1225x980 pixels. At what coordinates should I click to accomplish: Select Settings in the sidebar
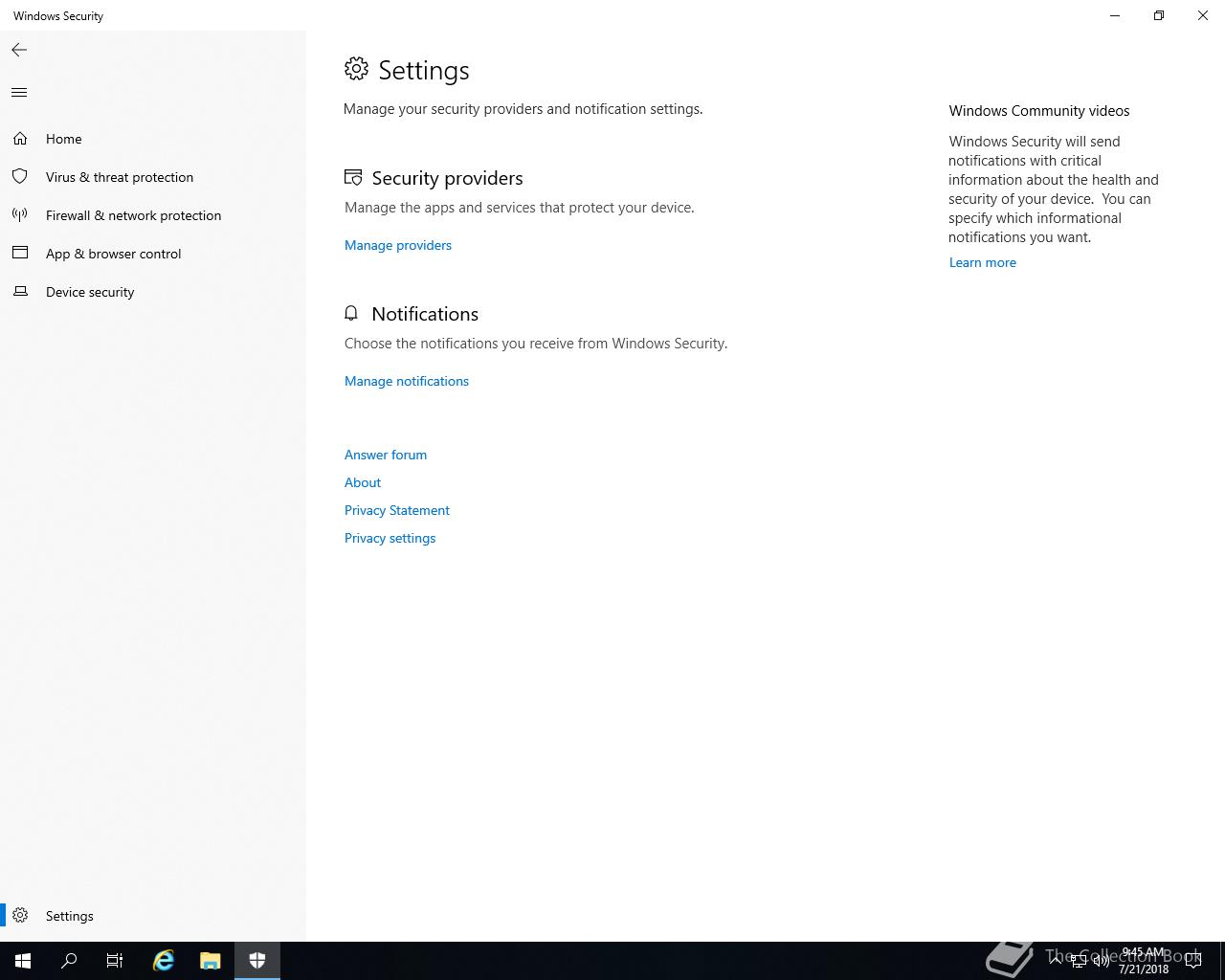coord(153,916)
